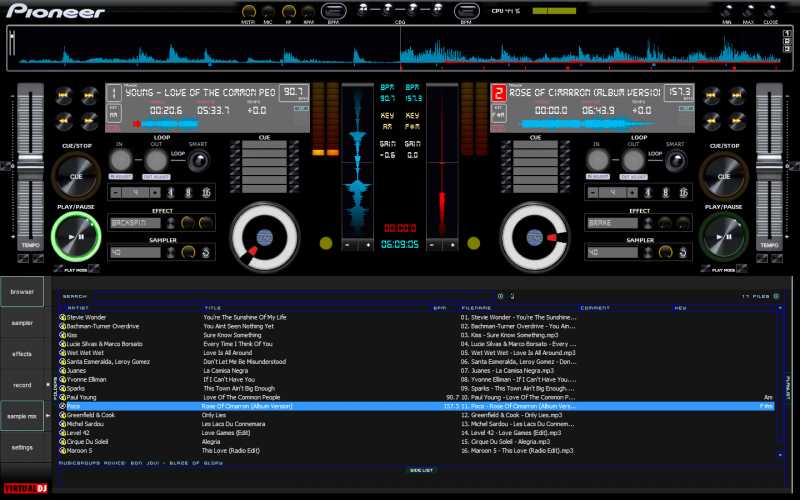The height and width of the screenshot is (500, 800).
Task: Click the SIDE LIST button
Action: click(x=421, y=470)
